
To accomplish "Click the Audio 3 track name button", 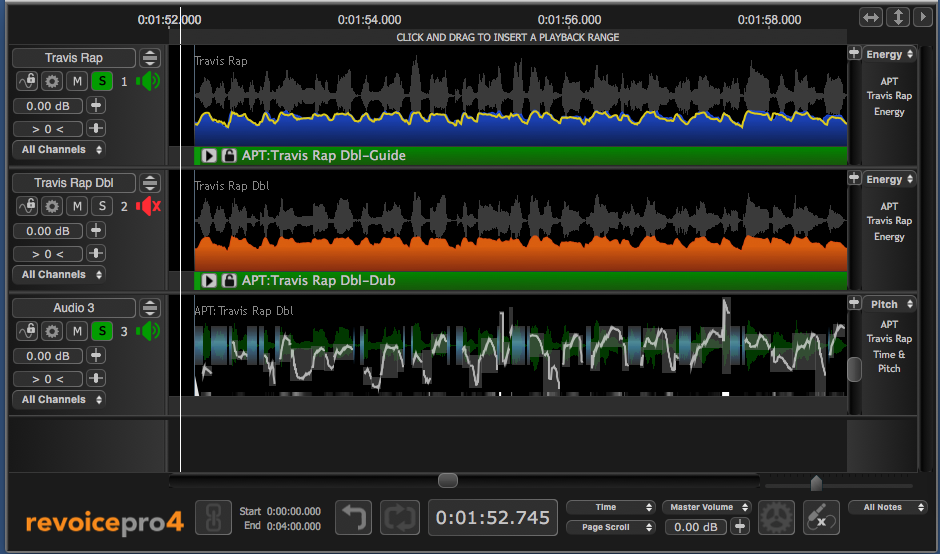I will 74,308.
